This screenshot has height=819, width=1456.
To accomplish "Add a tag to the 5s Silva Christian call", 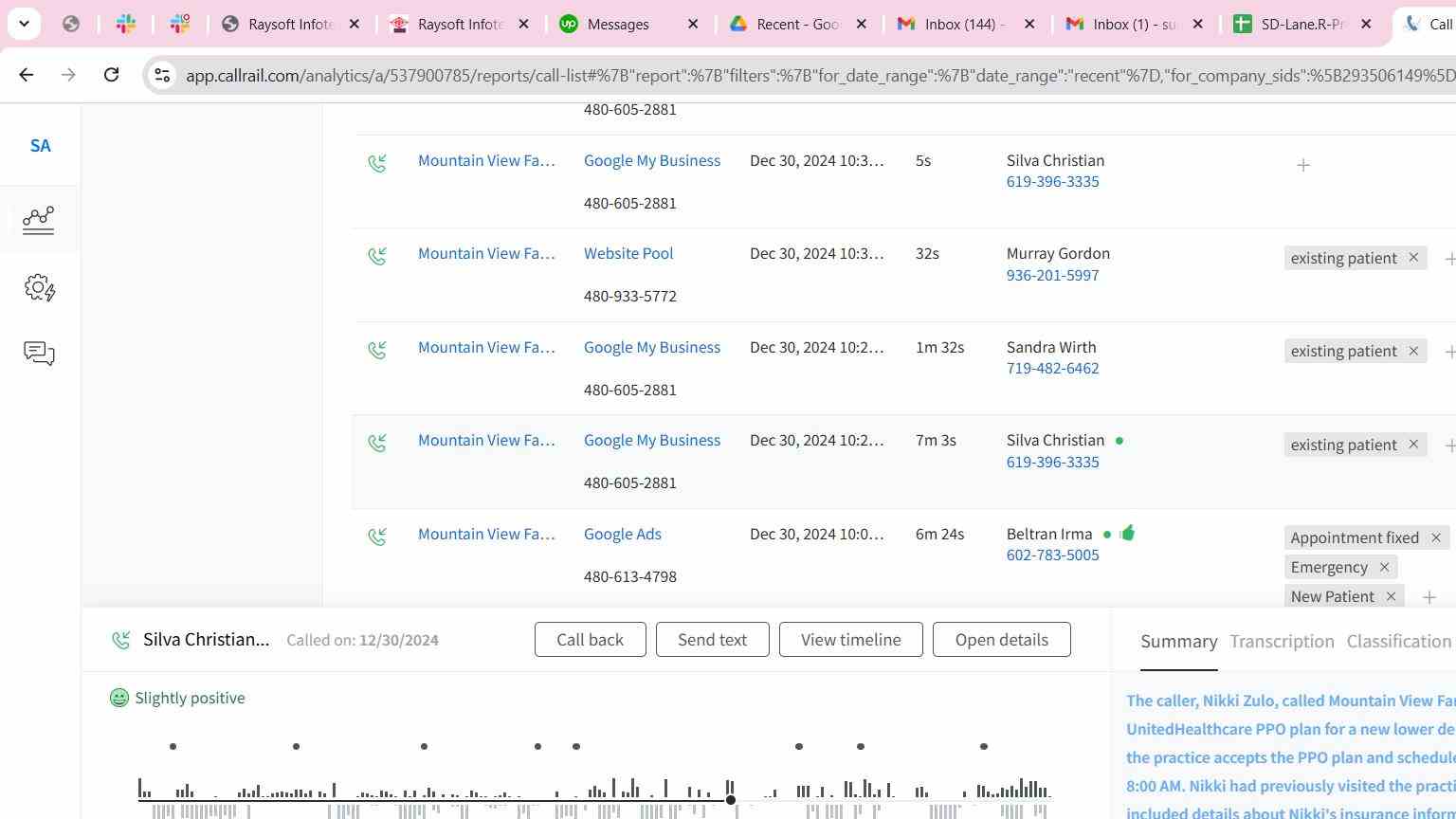I will click(x=1303, y=165).
